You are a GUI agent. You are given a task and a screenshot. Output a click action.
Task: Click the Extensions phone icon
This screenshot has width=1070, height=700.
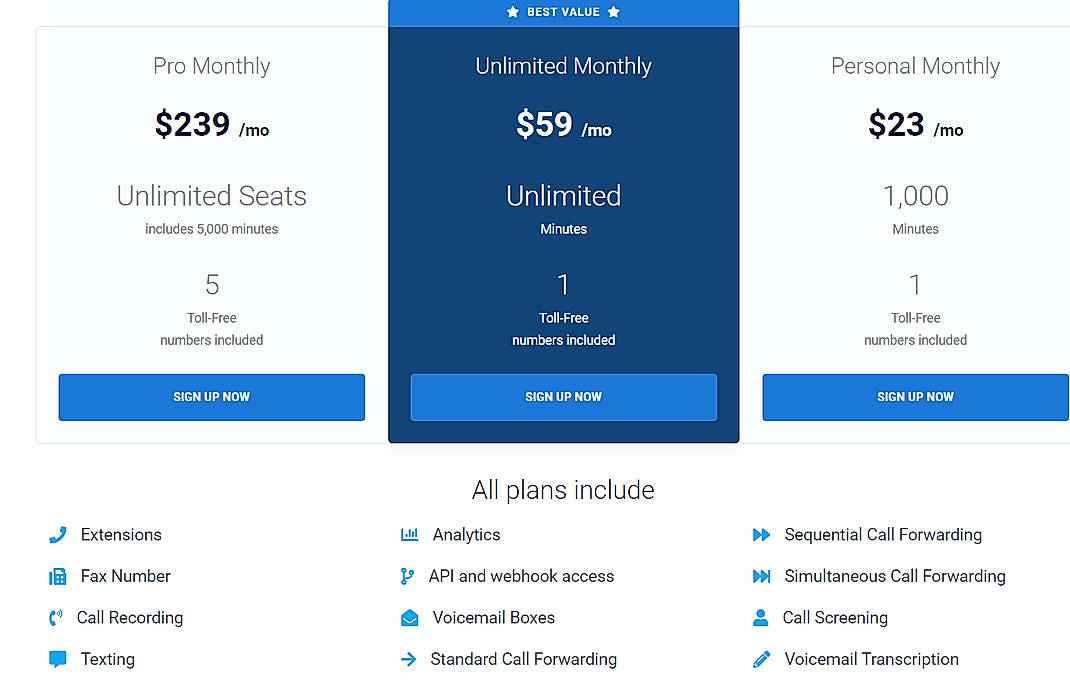point(57,534)
